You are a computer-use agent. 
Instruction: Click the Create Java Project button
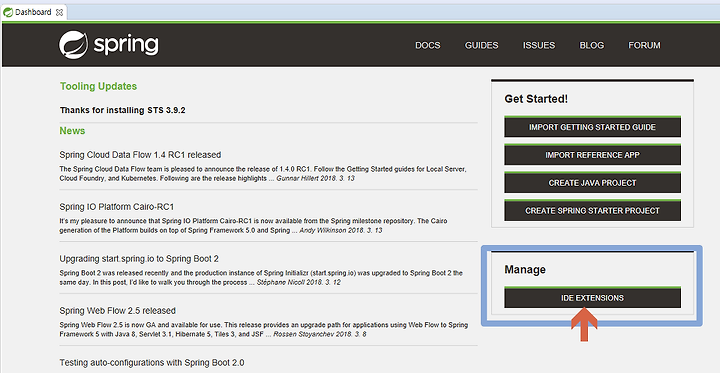click(x=592, y=182)
